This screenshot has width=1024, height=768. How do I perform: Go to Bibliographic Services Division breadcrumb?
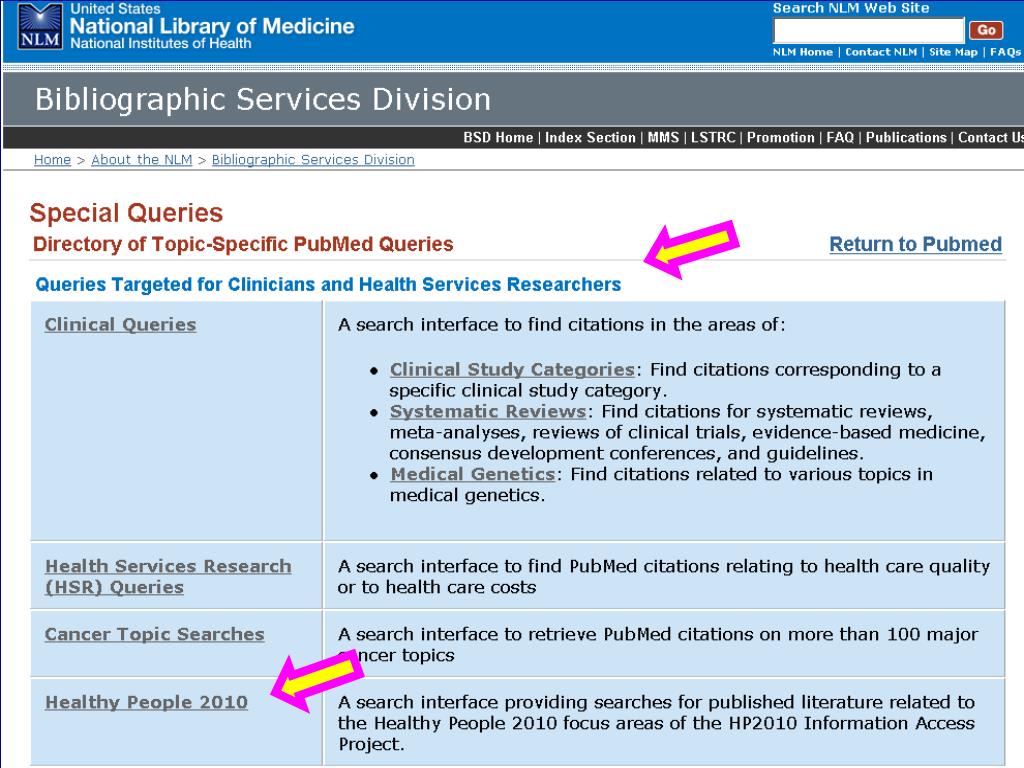click(313, 160)
